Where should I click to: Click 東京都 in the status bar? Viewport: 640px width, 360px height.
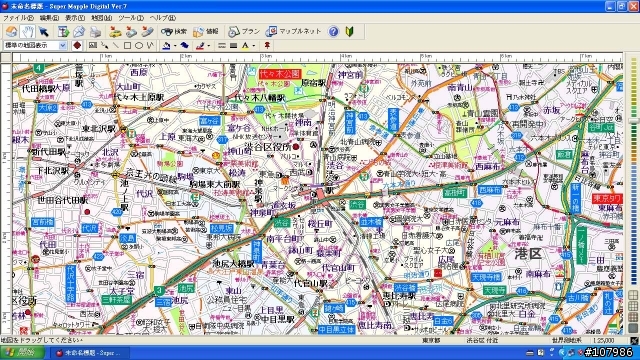[x=431, y=340]
